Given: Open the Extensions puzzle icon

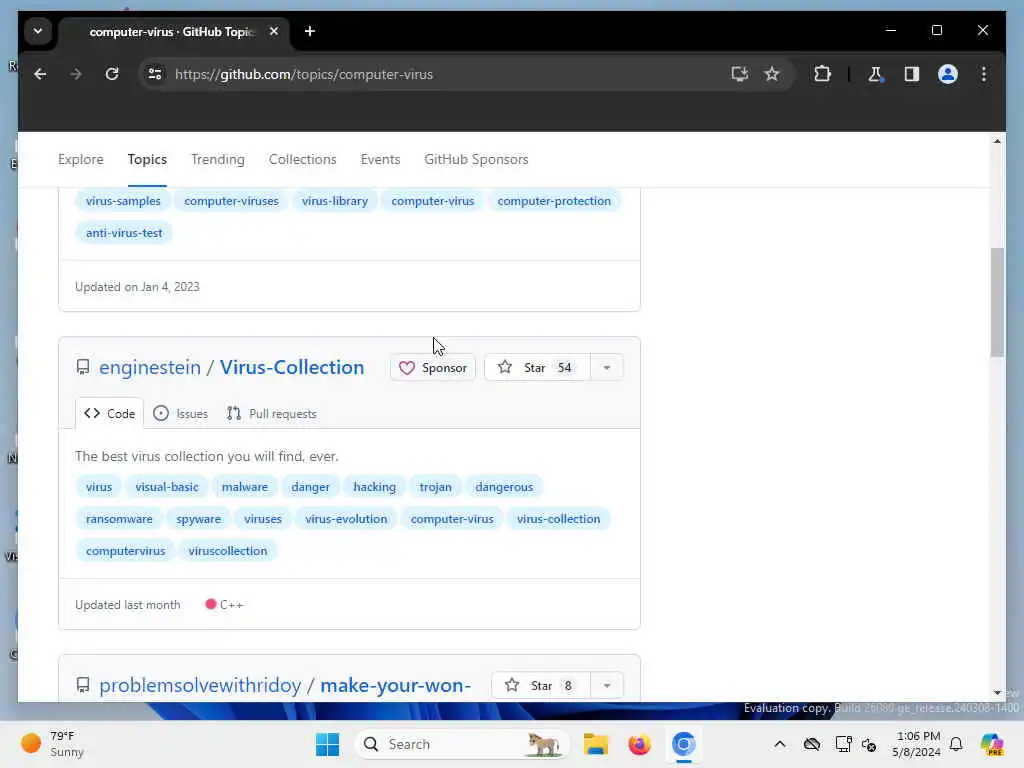Looking at the screenshot, I should tap(822, 74).
